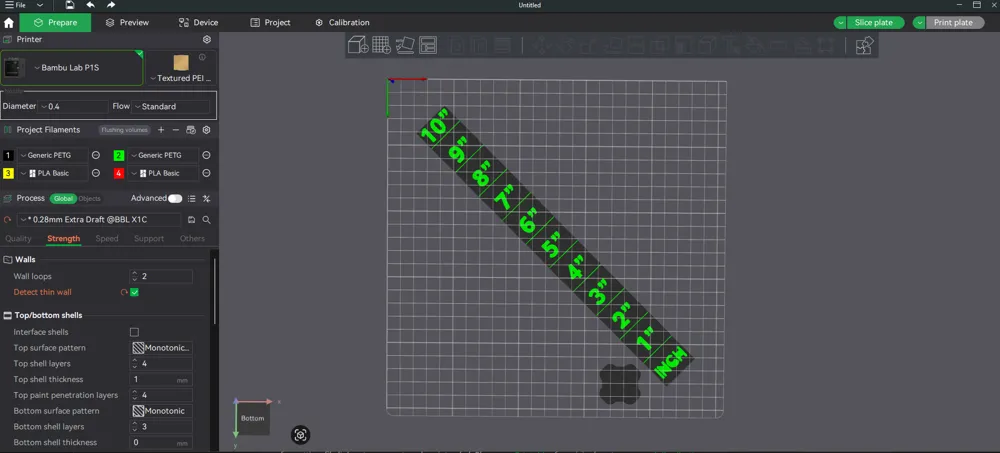Click the zoom-to-fit icon below the plate
Screen dimensions: 1000x453
click(300, 435)
